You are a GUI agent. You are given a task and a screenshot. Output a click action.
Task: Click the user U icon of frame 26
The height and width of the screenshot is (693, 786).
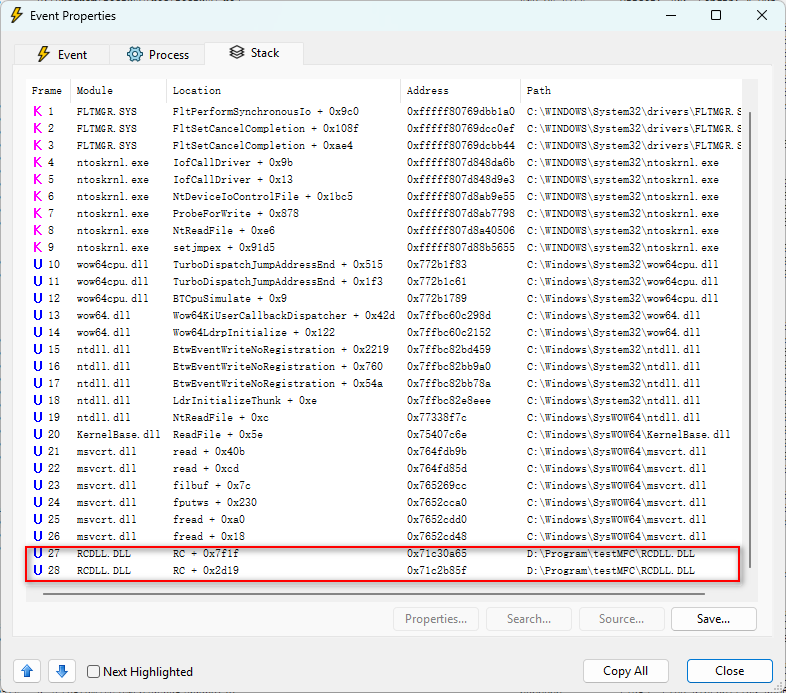tap(38, 537)
